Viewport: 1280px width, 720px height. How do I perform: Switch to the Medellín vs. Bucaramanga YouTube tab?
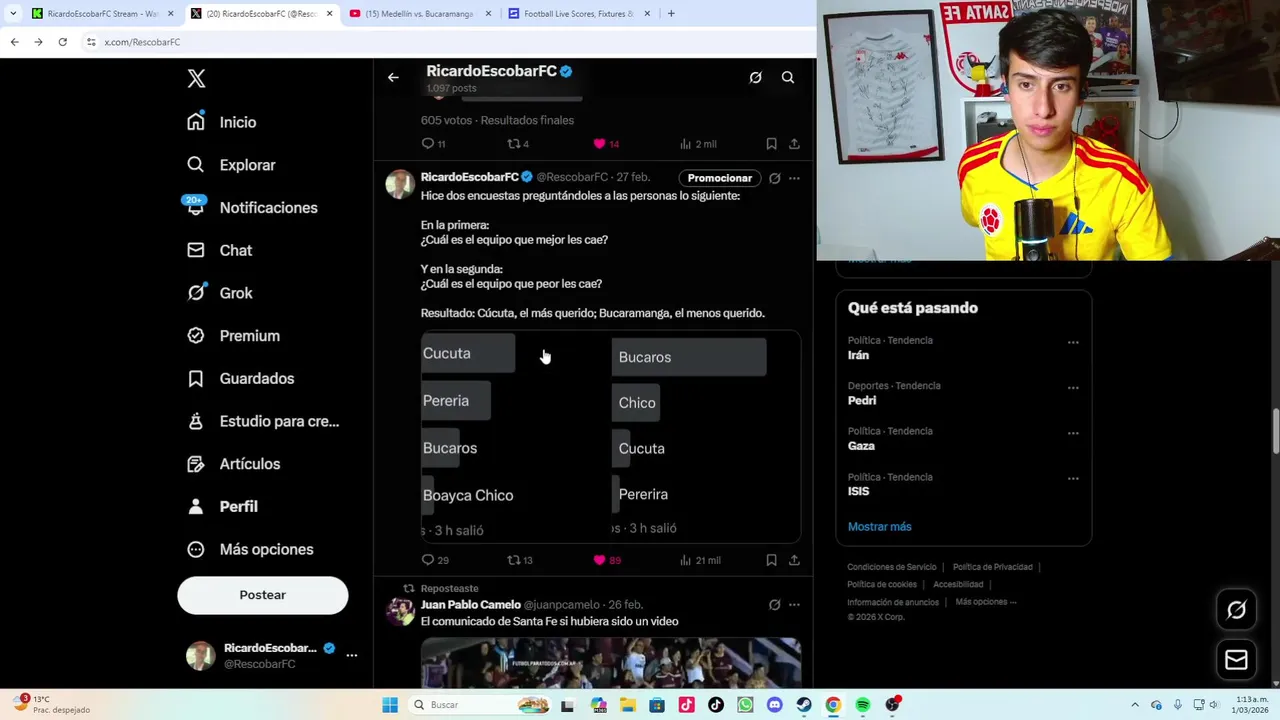coord(419,14)
